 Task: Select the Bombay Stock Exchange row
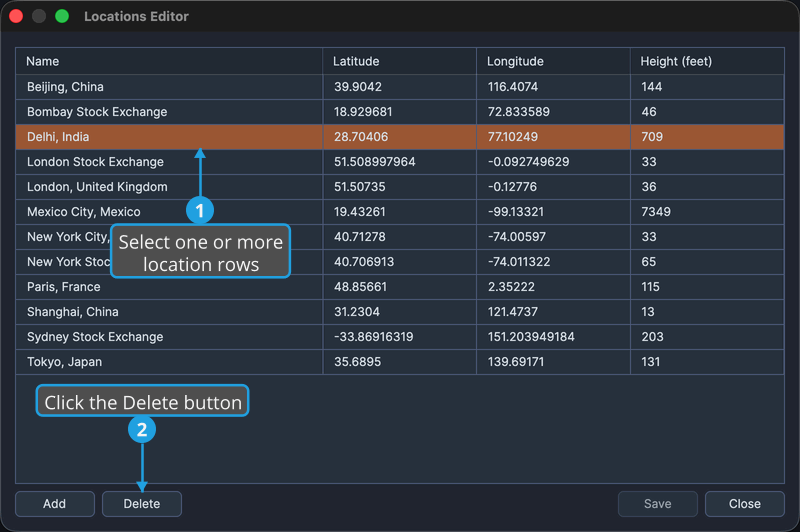(x=399, y=112)
